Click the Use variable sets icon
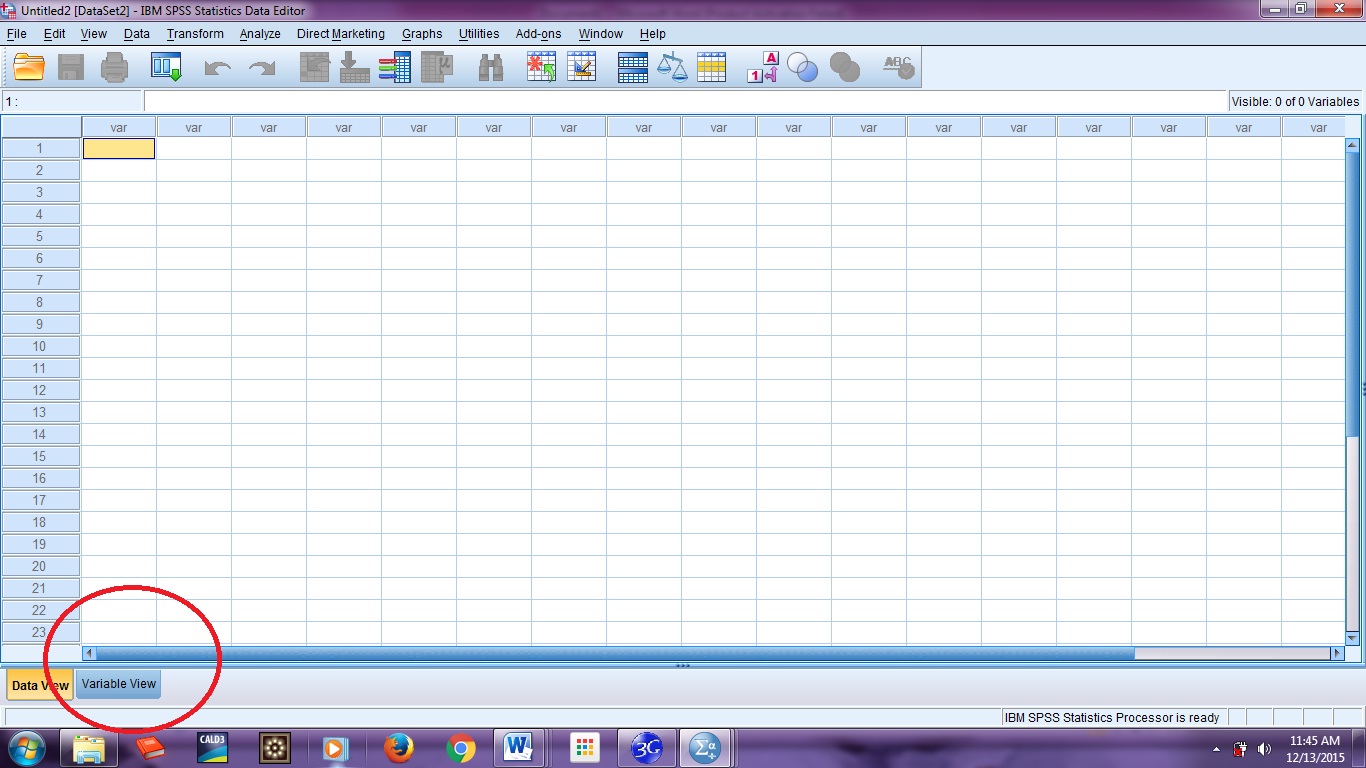 click(x=803, y=67)
